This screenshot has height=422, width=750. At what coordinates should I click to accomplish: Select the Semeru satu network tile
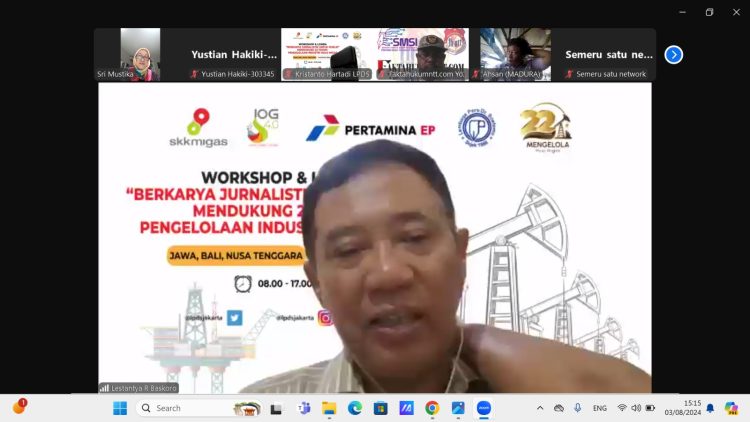tap(609, 54)
